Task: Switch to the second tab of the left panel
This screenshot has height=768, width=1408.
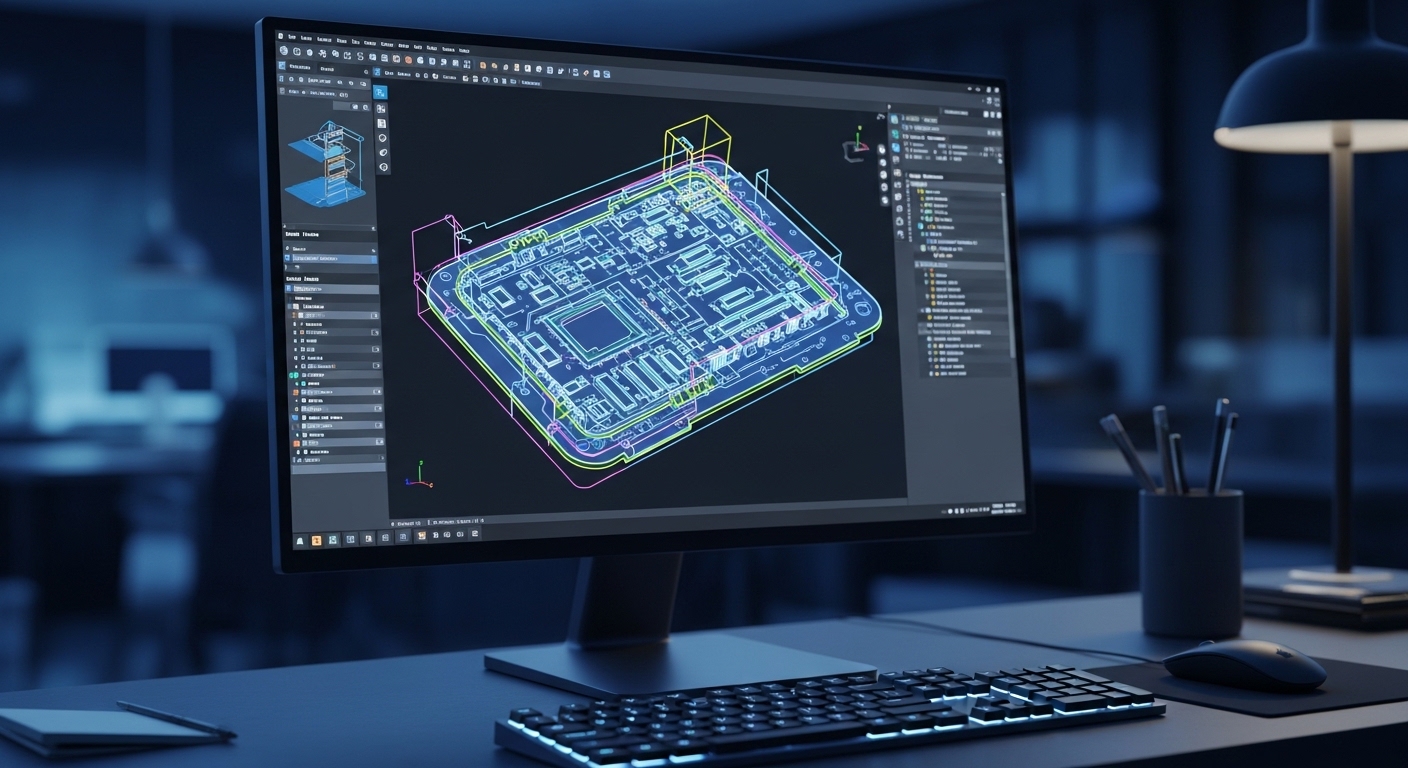Action: tap(327, 67)
